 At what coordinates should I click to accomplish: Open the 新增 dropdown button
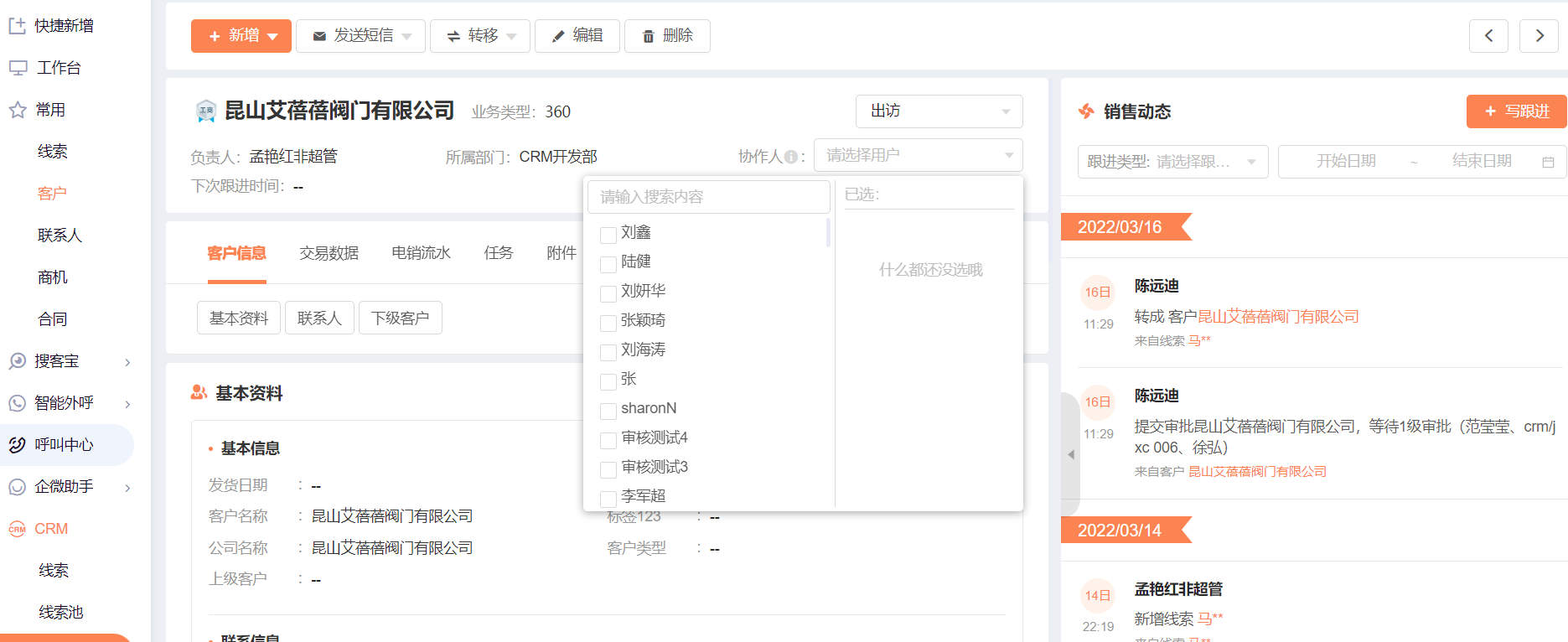point(241,36)
